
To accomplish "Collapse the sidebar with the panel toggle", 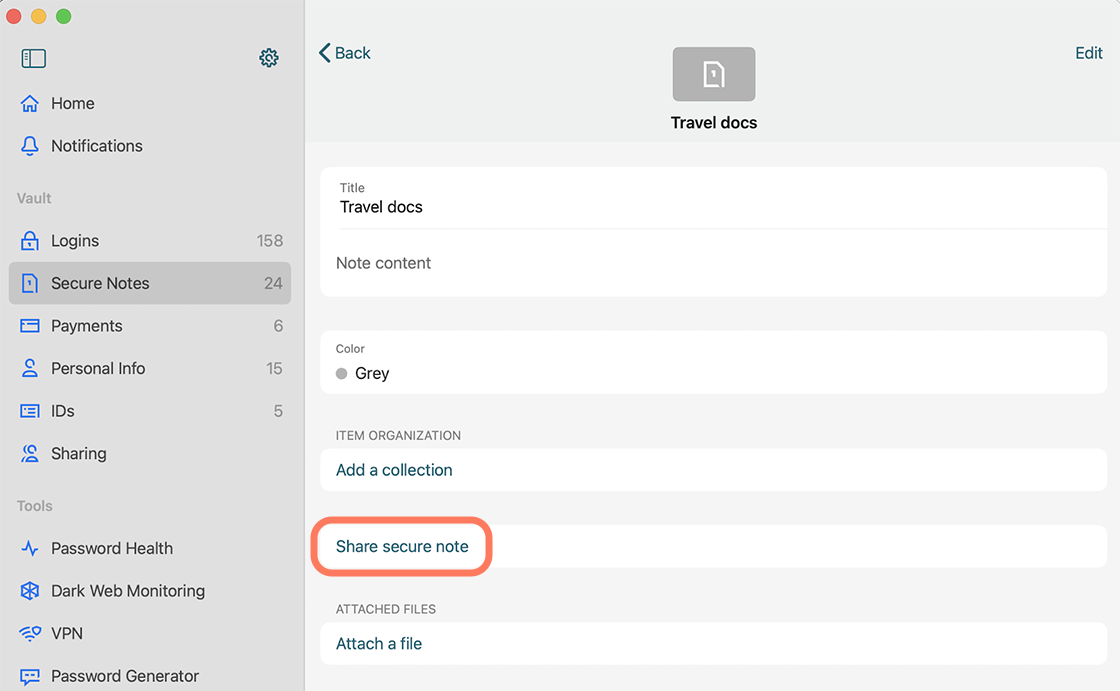I will coord(33,58).
